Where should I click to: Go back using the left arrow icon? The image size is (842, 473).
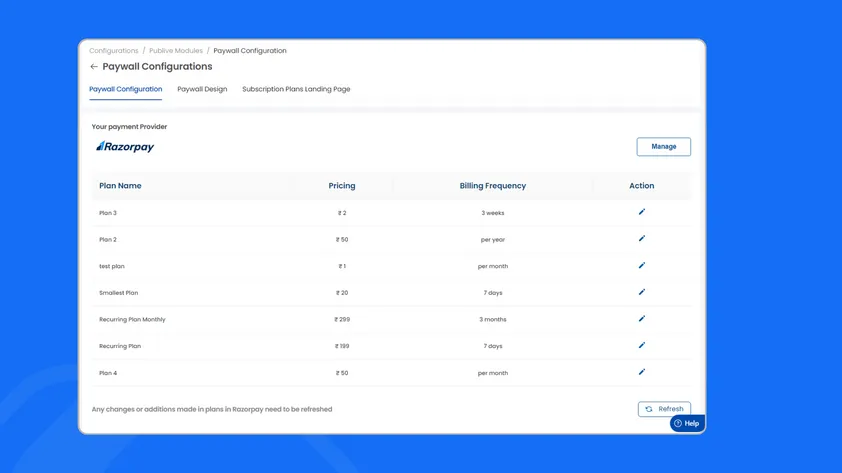[94, 67]
